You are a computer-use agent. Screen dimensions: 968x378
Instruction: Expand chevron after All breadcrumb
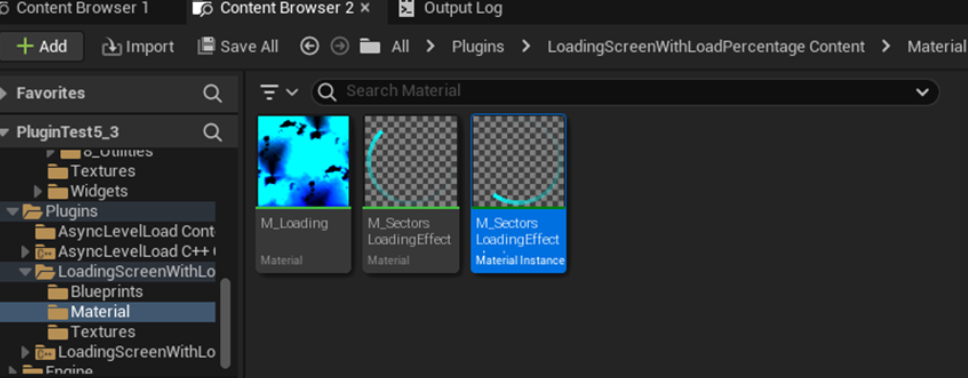[431, 46]
